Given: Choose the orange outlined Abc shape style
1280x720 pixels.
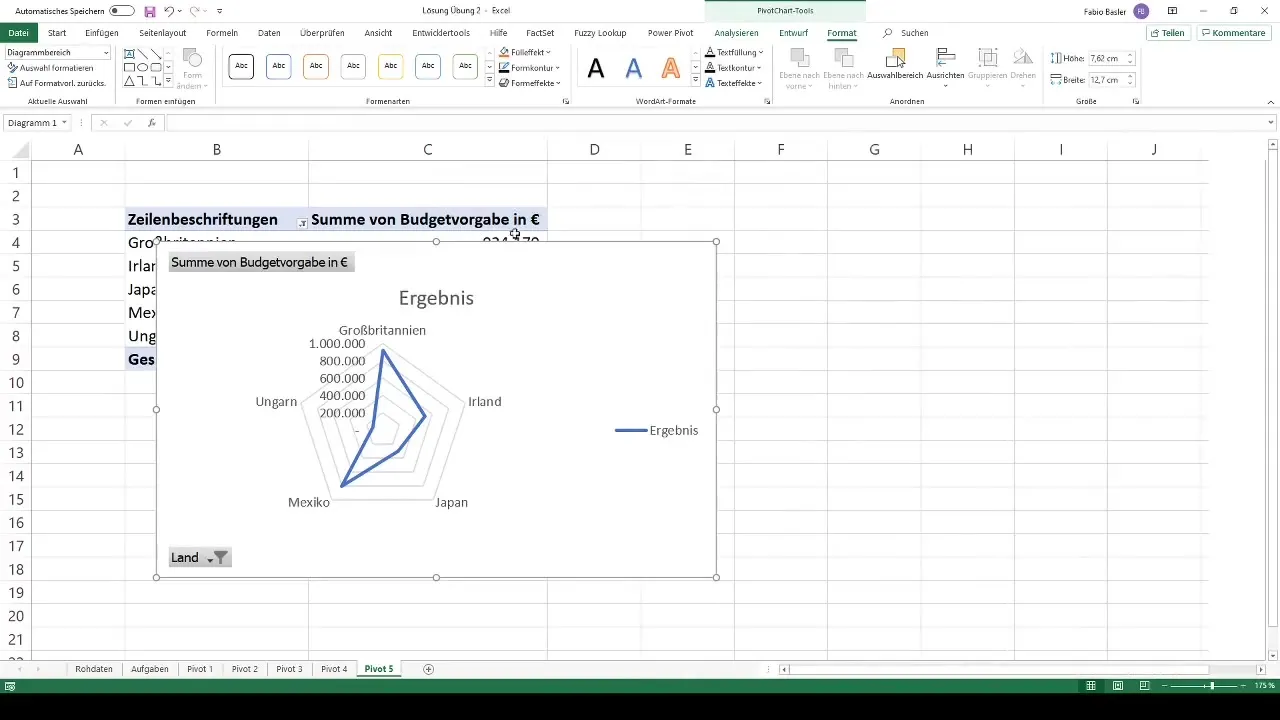Looking at the screenshot, I should (316, 67).
